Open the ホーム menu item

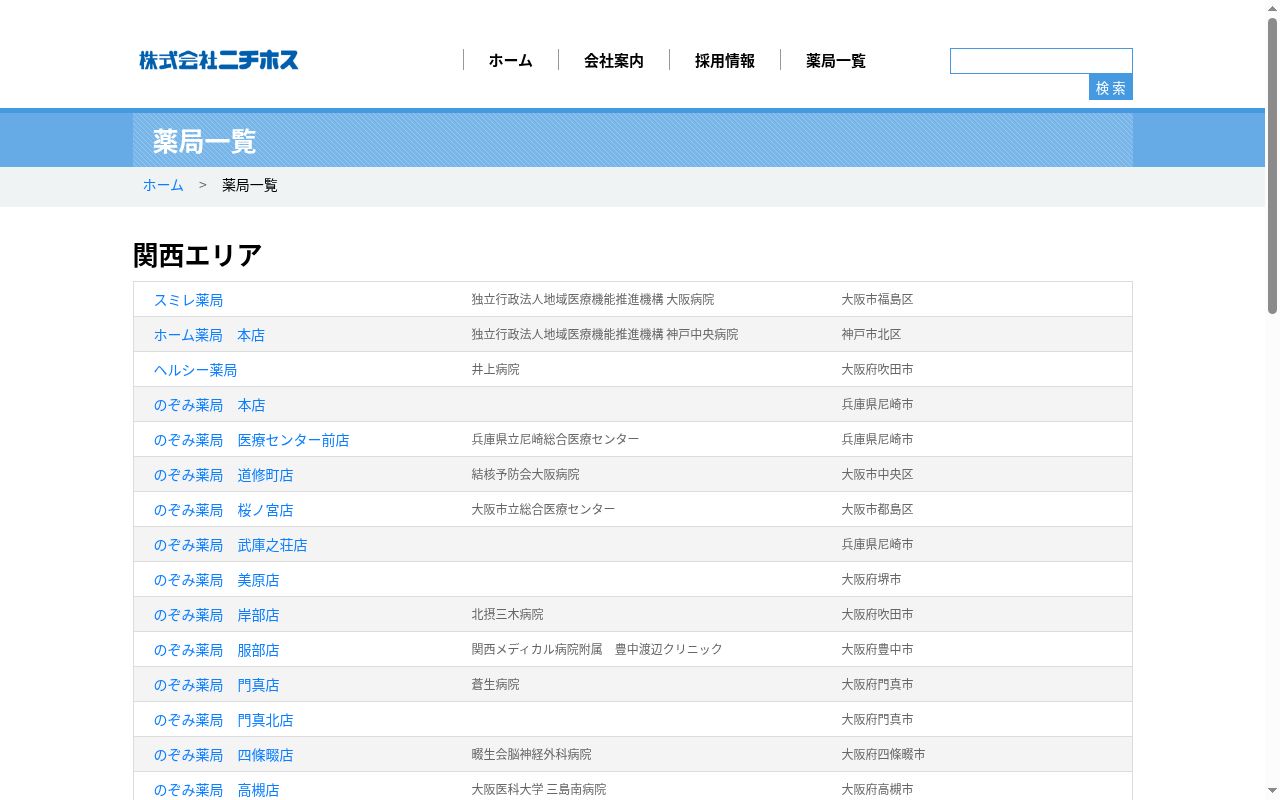(x=511, y=61)
